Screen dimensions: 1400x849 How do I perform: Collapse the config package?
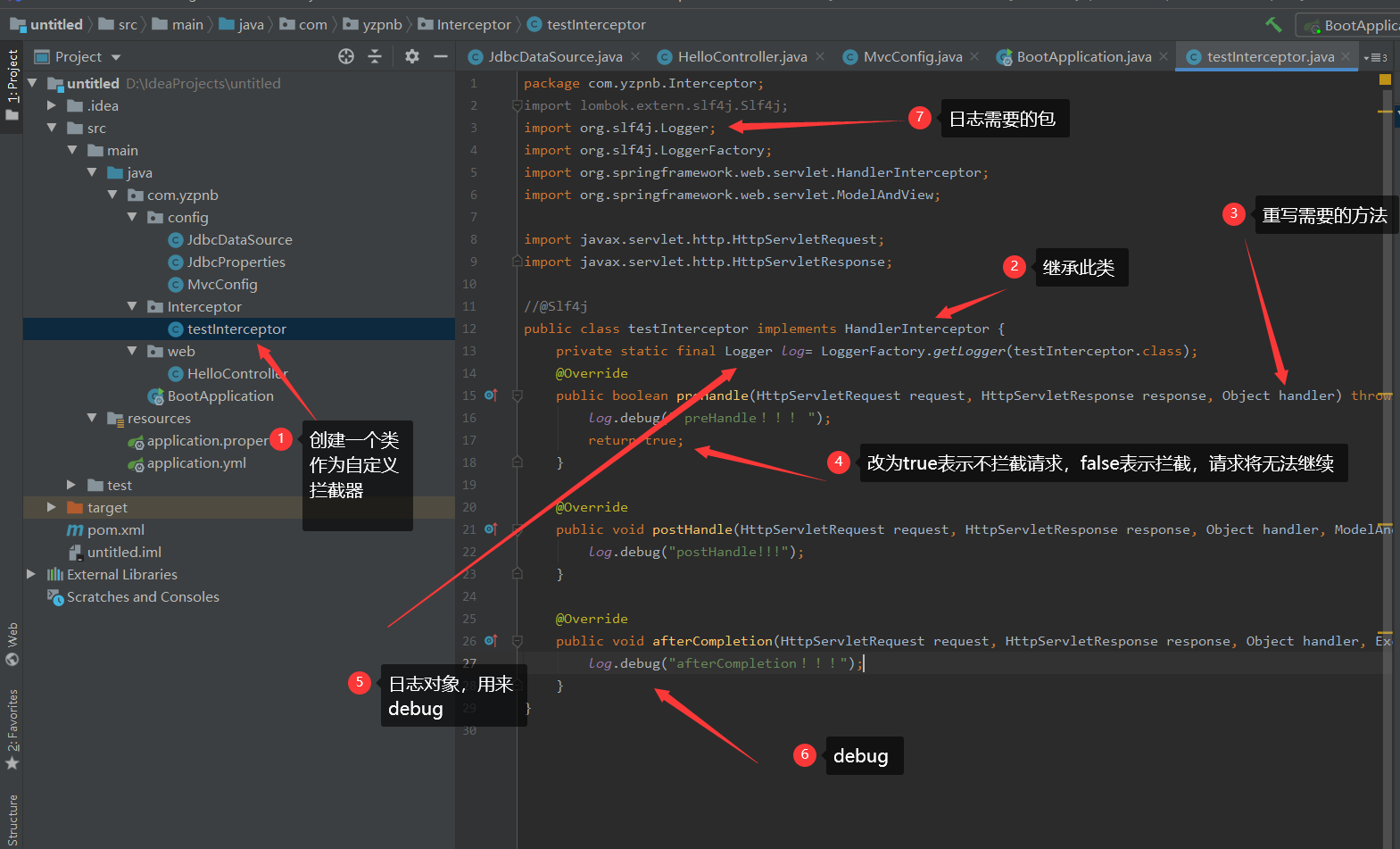click(132, 217)
